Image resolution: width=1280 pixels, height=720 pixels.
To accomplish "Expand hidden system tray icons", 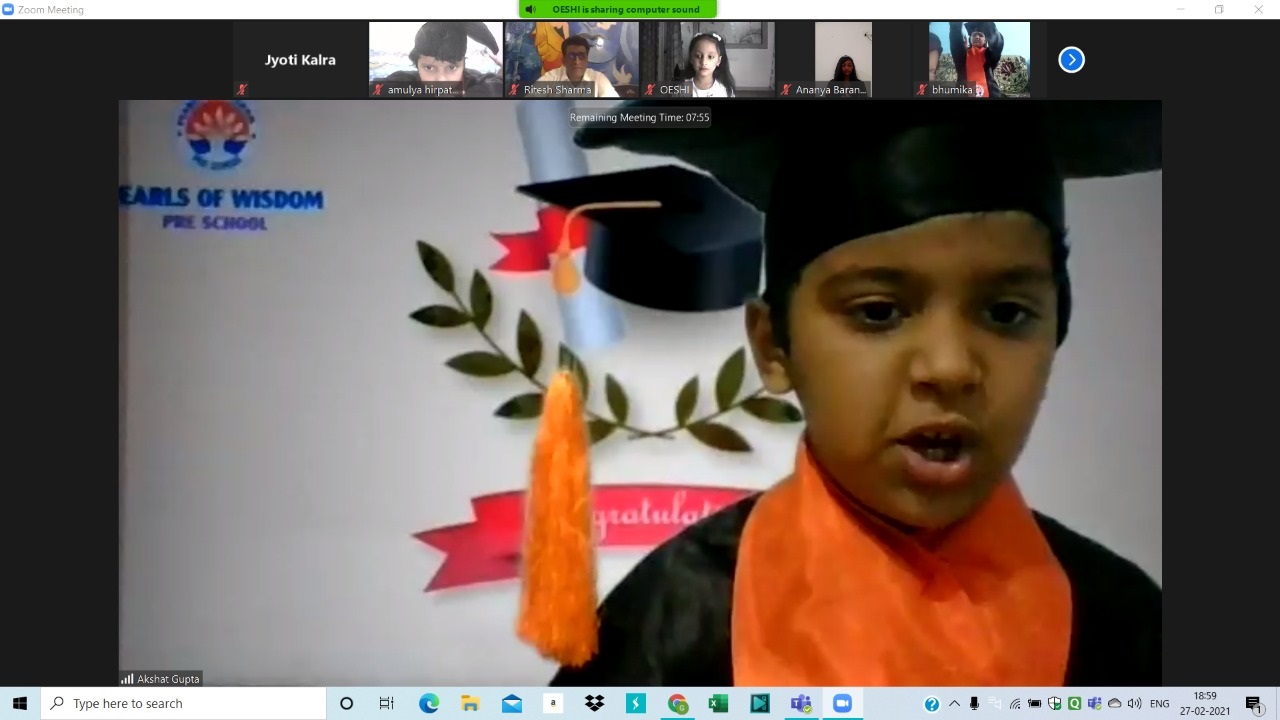I will coord(954,704).
